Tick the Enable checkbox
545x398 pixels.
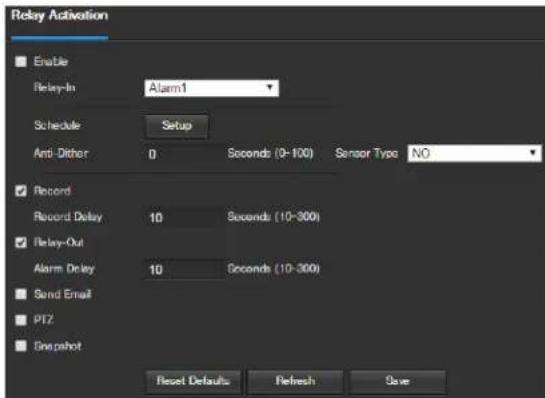click(x=21, y=62)
